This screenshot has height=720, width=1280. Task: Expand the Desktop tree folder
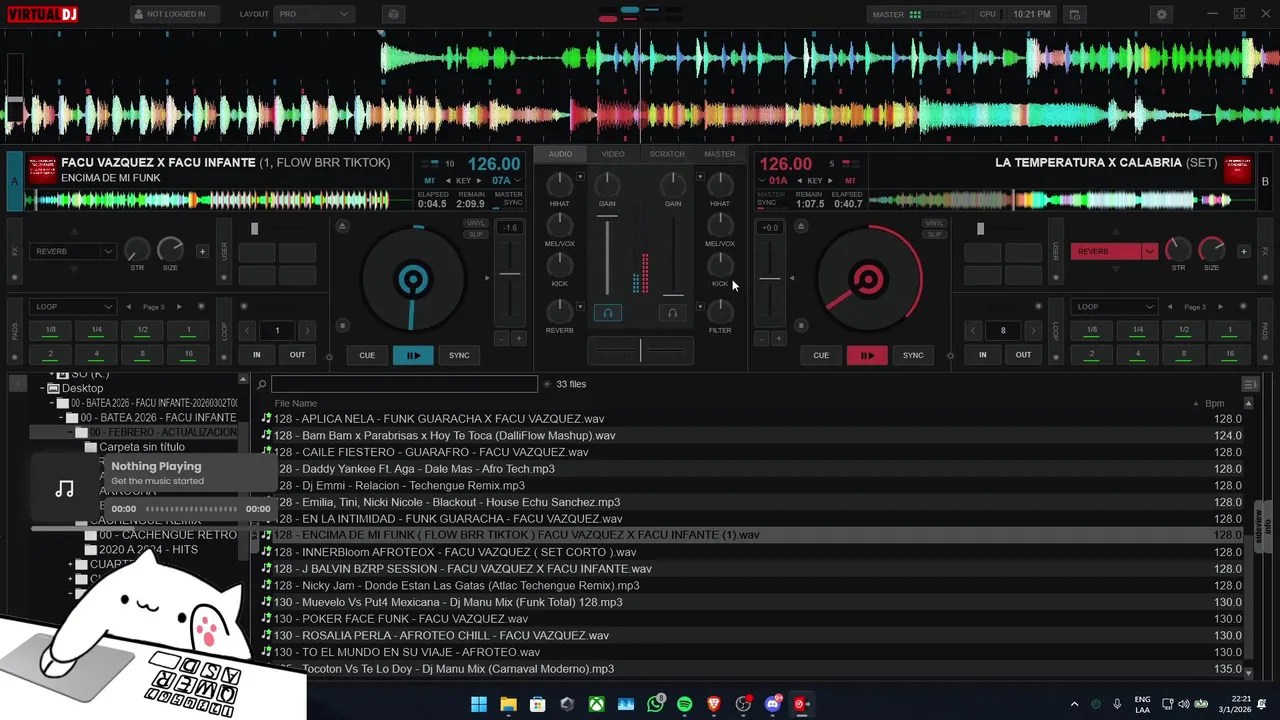pos(41,388)
